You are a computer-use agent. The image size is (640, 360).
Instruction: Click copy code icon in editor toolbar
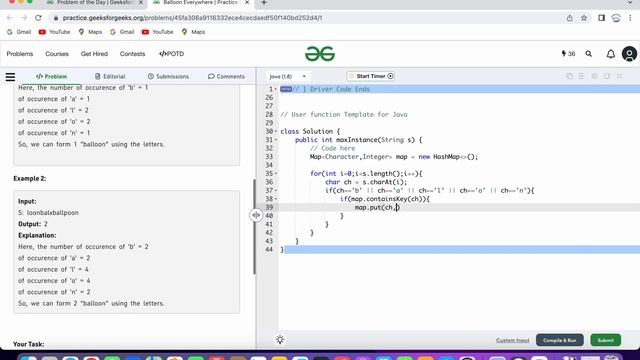click(569, 76)
